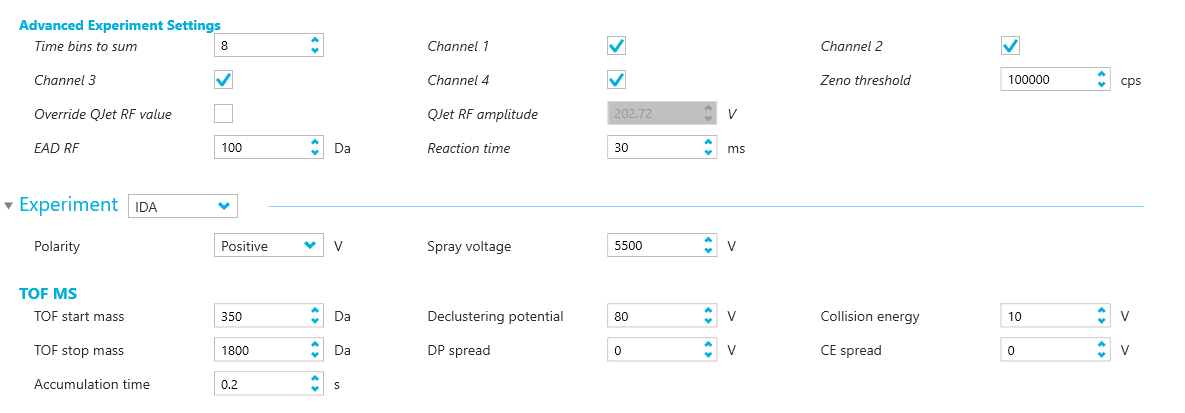Toggle the Channel 1 checkbox
The image size is (1185, 413).
click(617, 46)
